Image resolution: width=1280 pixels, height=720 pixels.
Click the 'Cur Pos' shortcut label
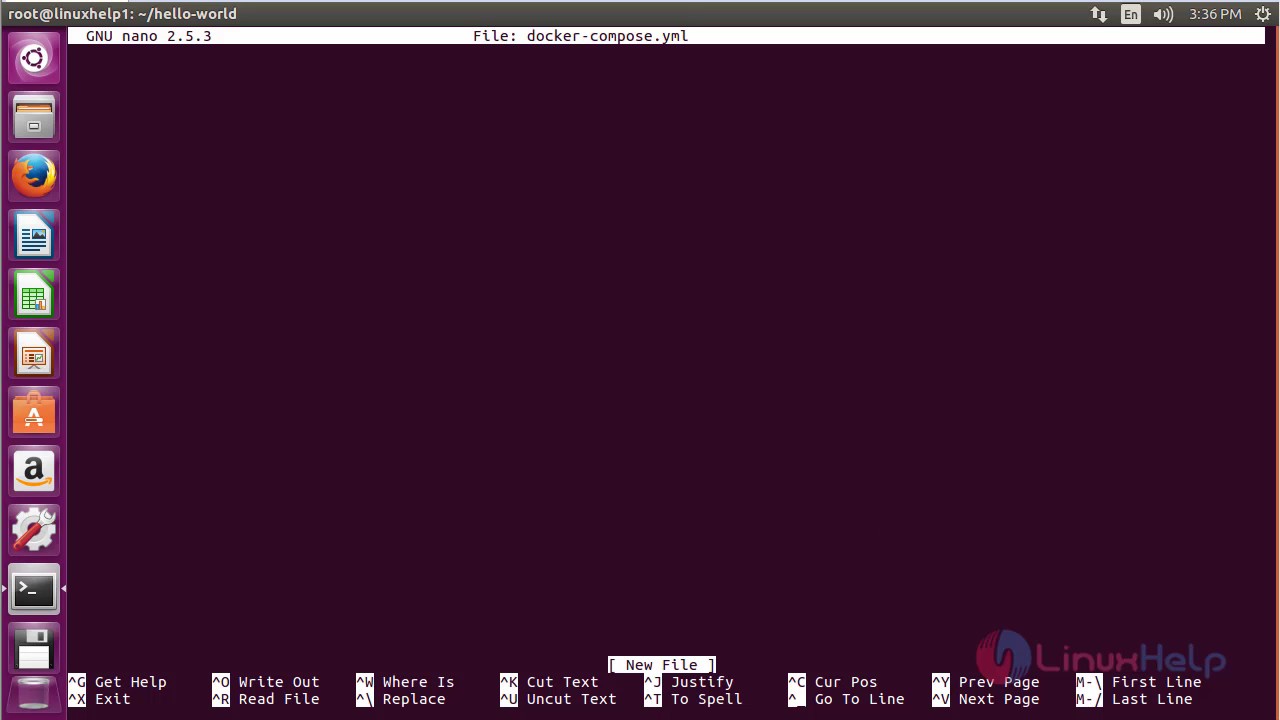tap(846, 682)
